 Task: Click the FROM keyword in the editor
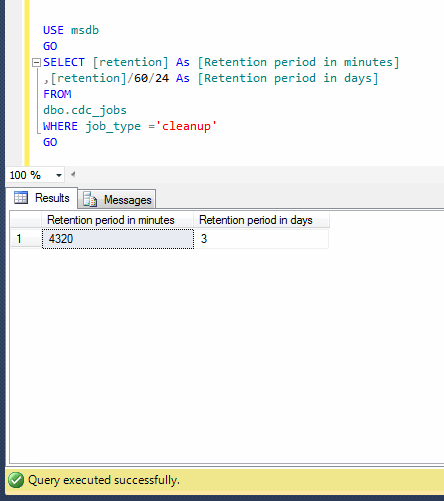coord(57,94)
